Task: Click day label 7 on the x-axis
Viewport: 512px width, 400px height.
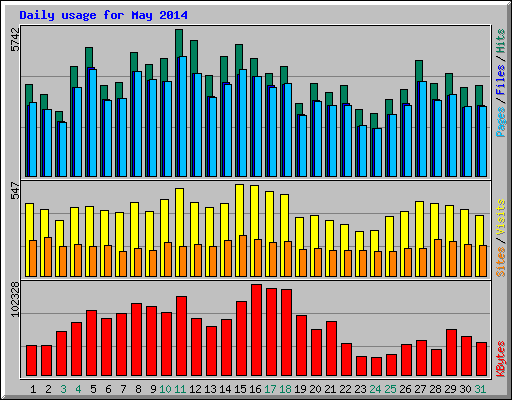Action: 123,389
